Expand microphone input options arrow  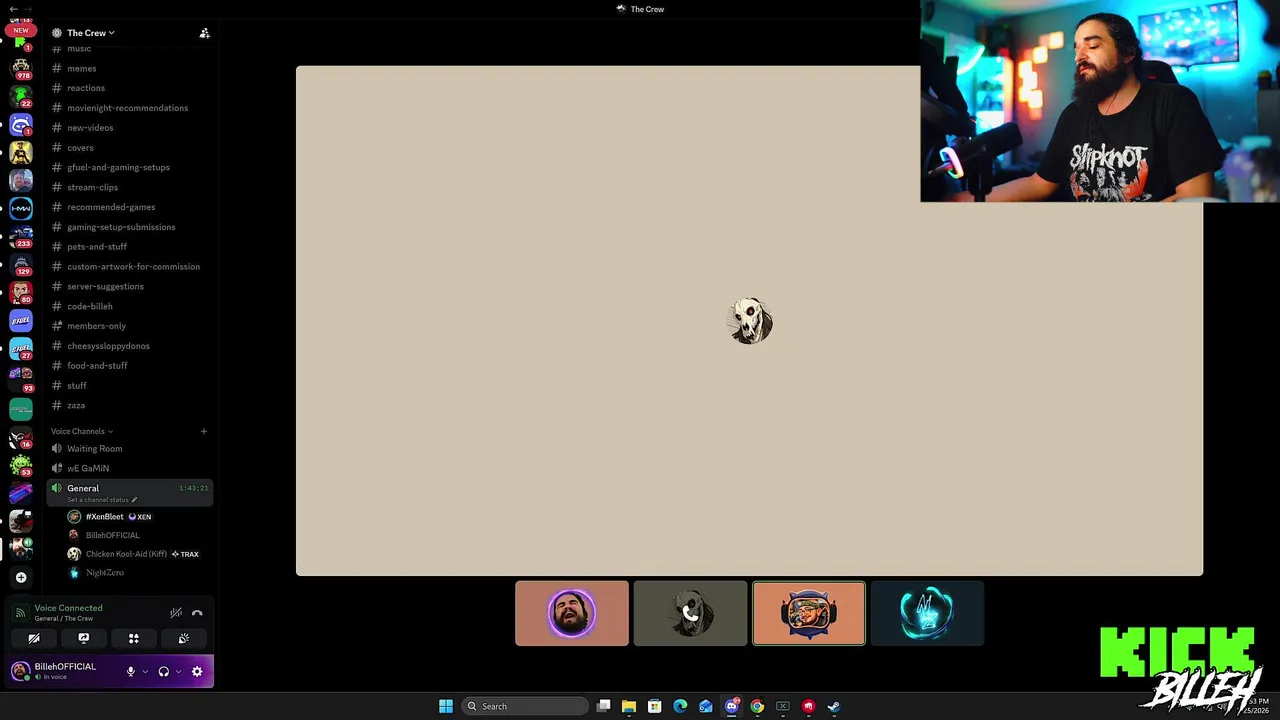pos(145,672)
